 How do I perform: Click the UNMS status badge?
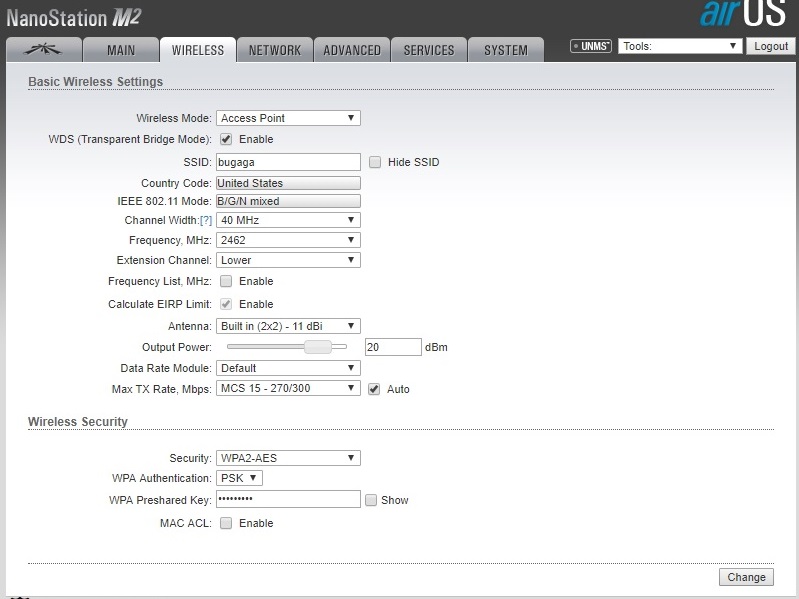point(591,46)
